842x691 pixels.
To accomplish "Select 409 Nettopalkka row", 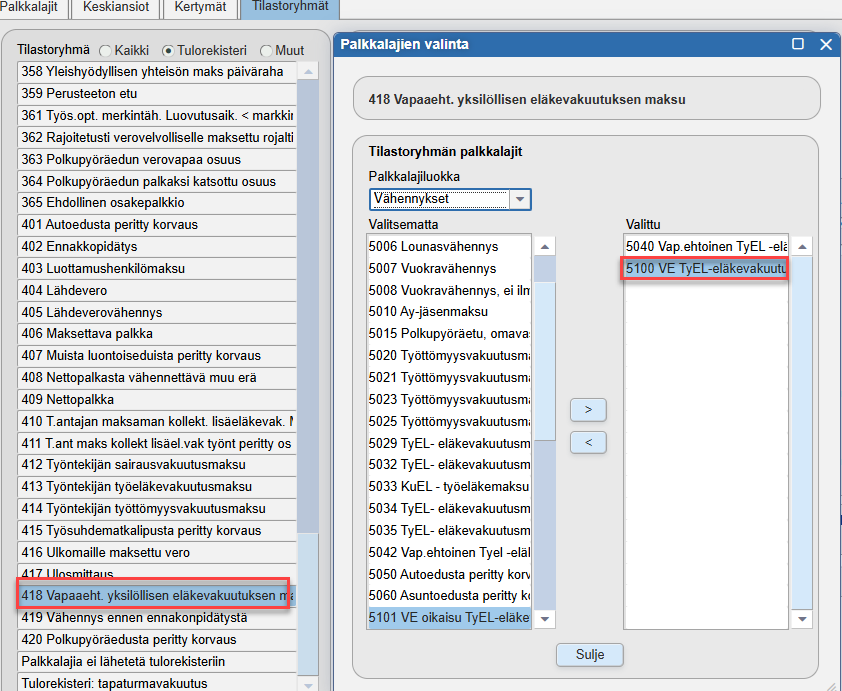I will [x=157, y=399].
